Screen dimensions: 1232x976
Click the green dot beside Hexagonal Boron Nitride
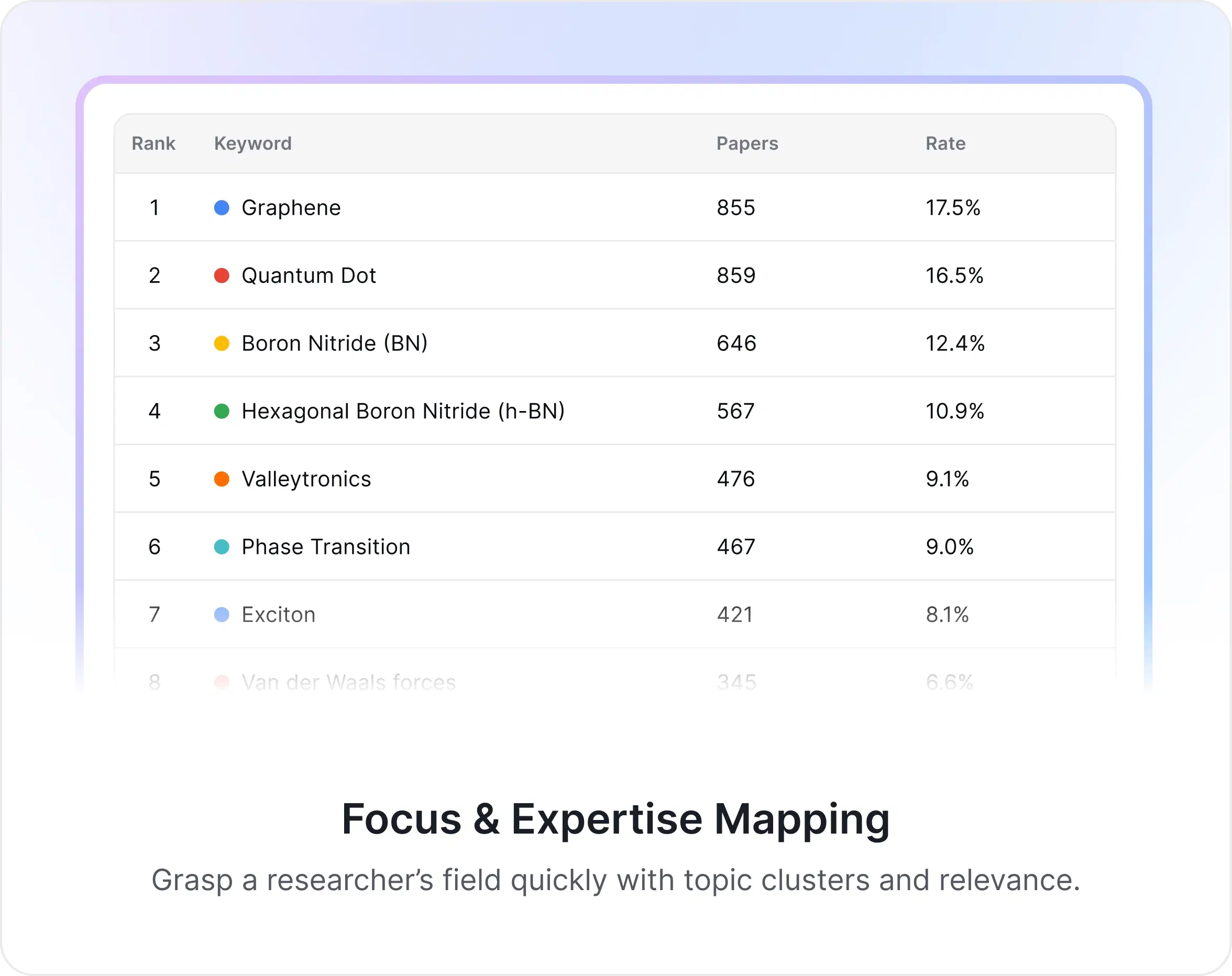[x=222, y=411]
